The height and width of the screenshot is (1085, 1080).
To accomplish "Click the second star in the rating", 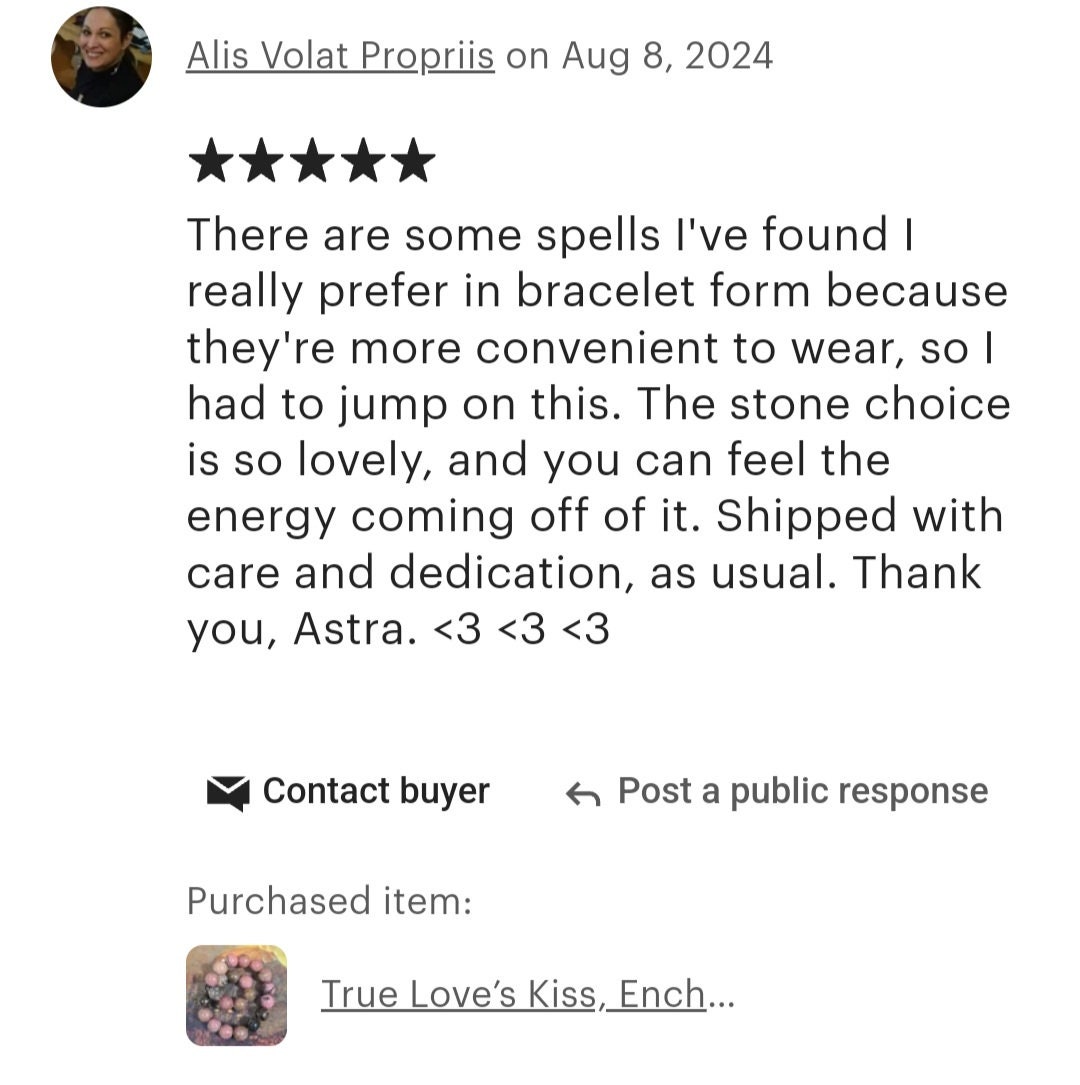I will point(262,160).
